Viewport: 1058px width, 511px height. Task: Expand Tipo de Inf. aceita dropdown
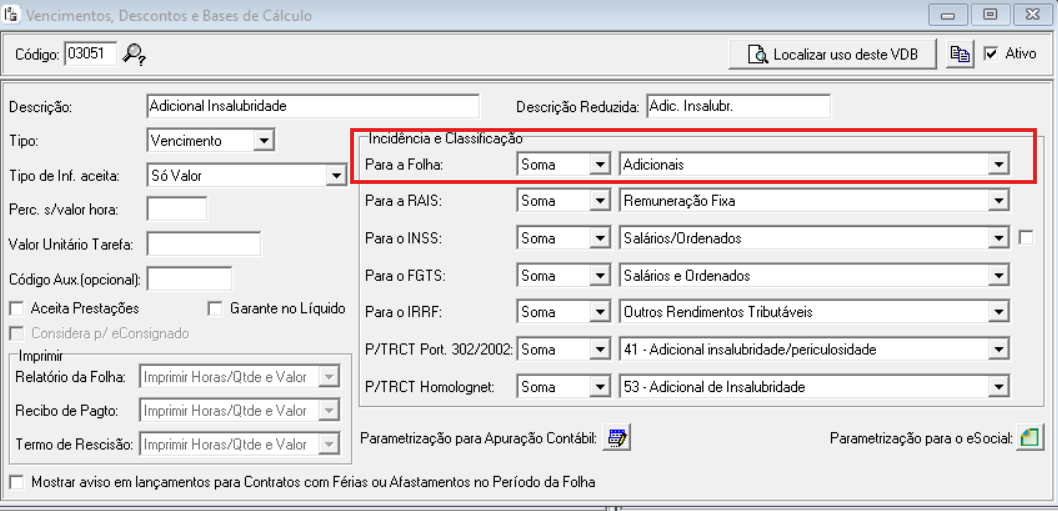pos(335,176)
